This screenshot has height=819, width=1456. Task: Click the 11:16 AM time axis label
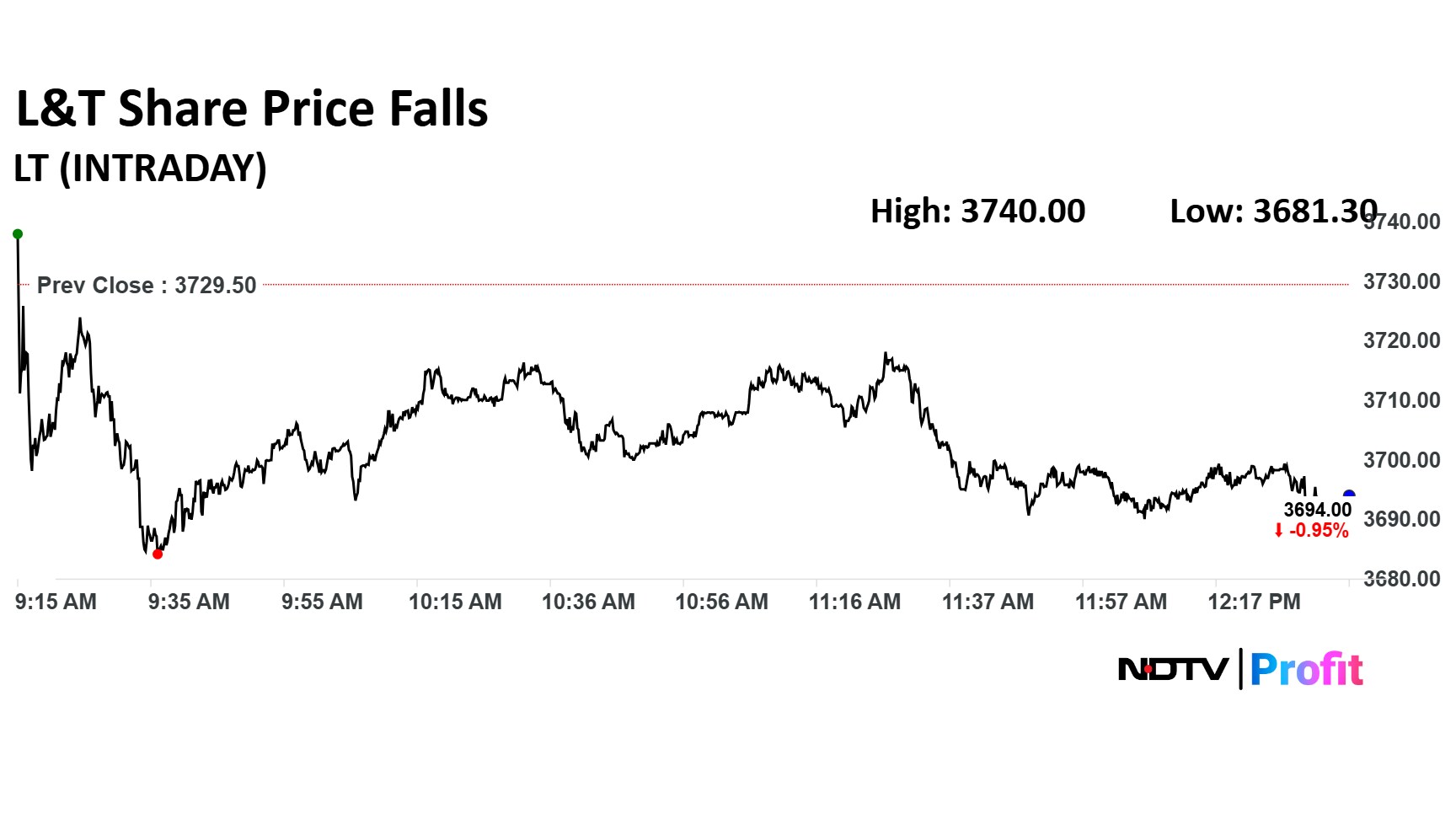pyautogui.click(x=854, y=602)
